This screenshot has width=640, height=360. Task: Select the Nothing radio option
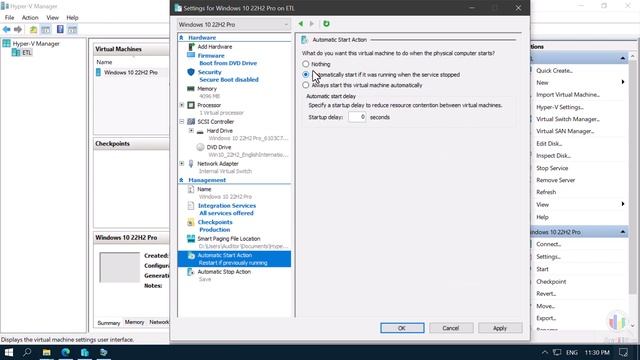click(x=306, y=64)
